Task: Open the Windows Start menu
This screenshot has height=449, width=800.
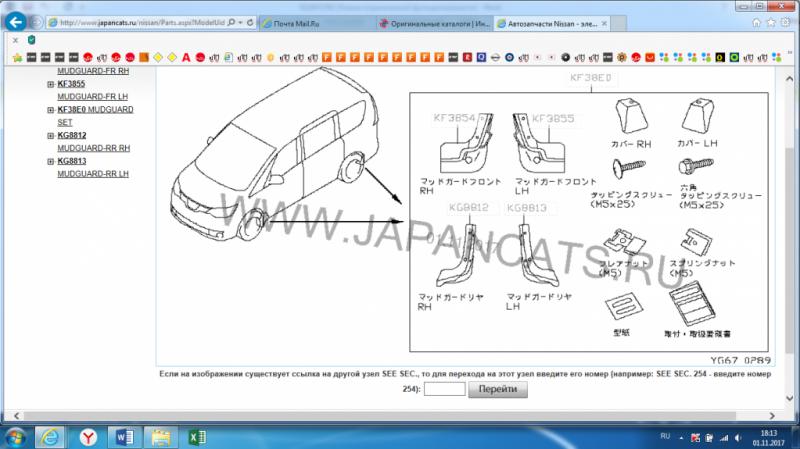Action: [14, 438]
